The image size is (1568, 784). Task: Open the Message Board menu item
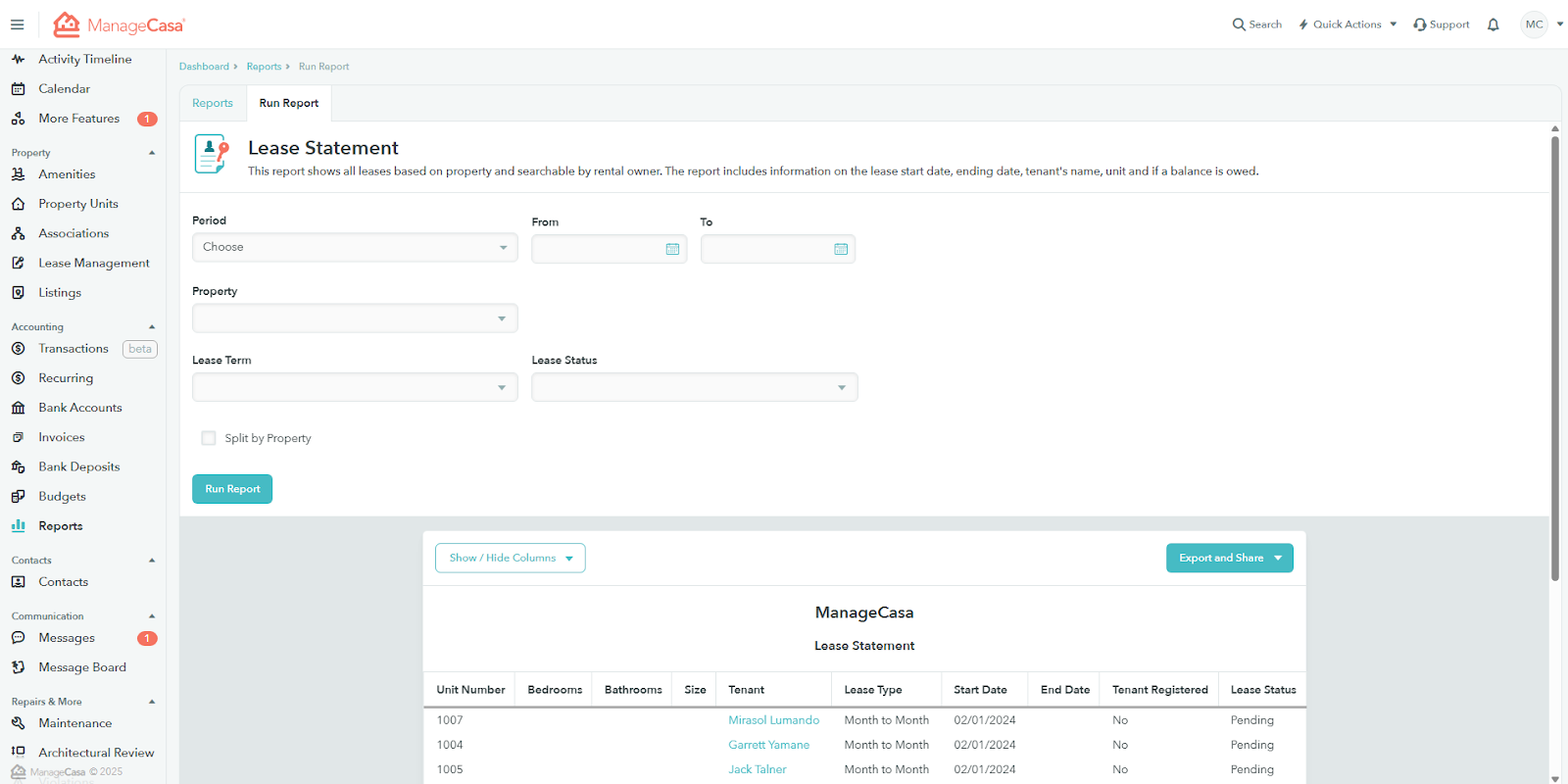82,667
